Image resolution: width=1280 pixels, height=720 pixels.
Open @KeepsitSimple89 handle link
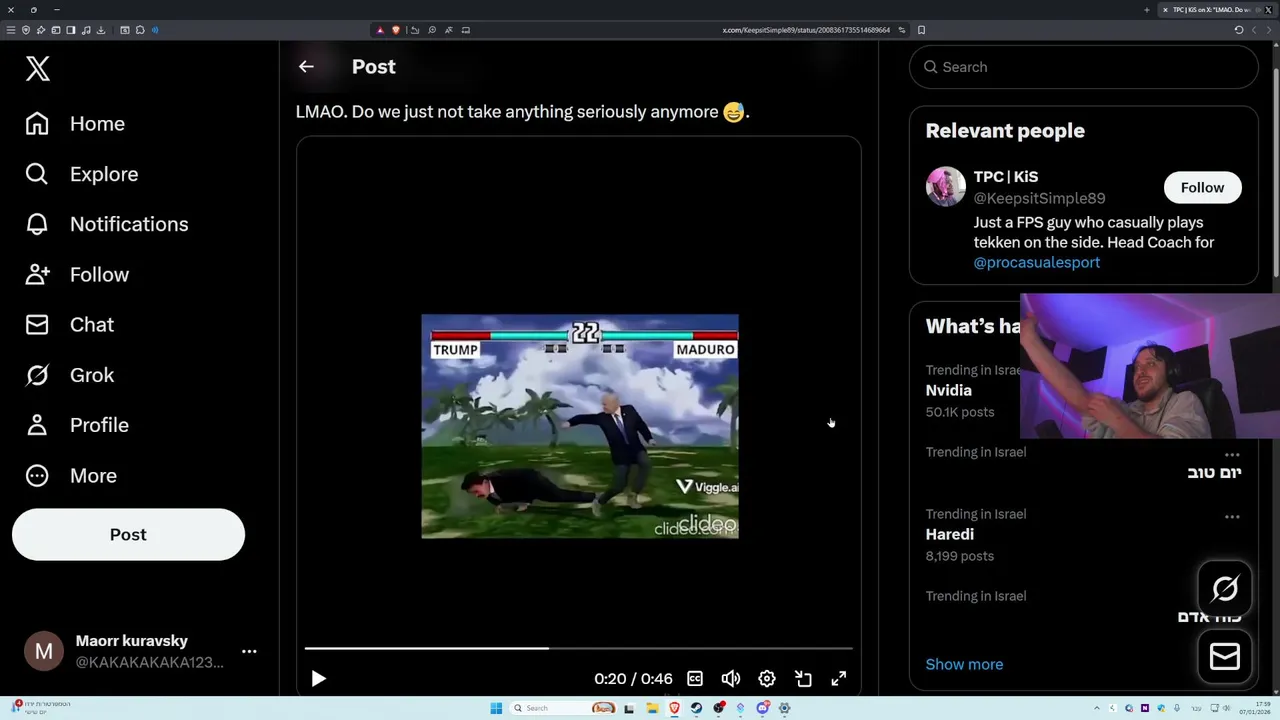1039,198
